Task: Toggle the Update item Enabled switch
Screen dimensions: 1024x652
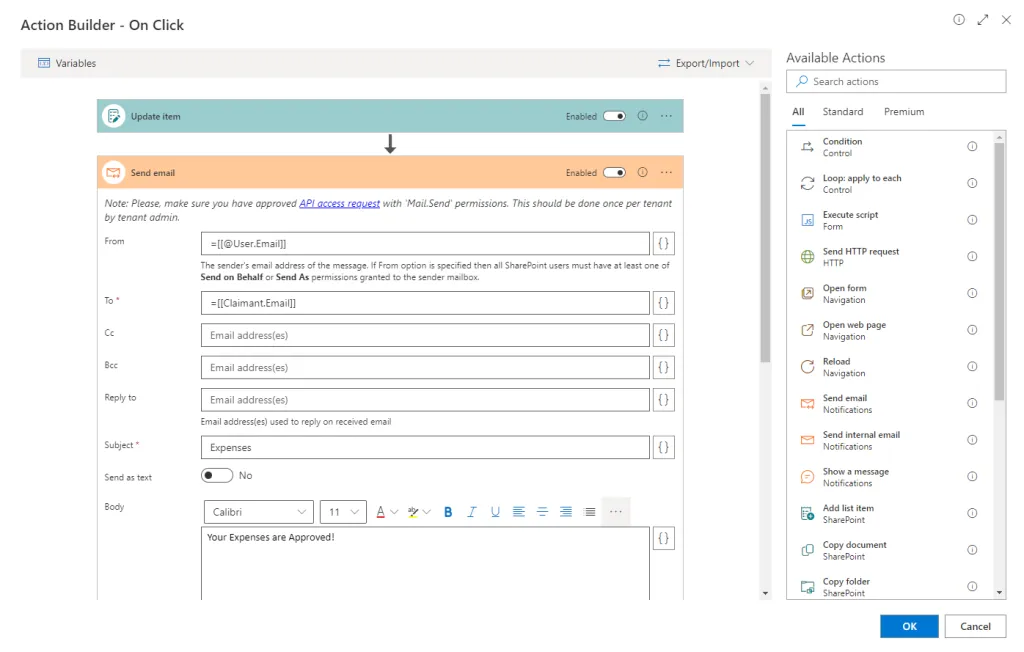Action: coord(614,116)
